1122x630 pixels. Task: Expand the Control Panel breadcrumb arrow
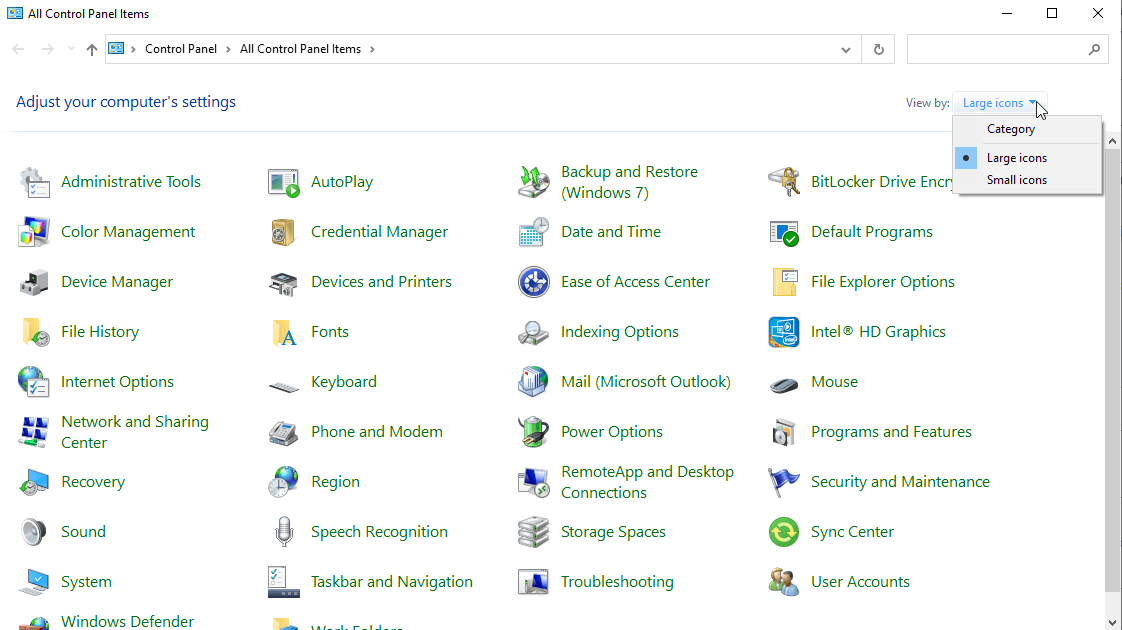227,48
